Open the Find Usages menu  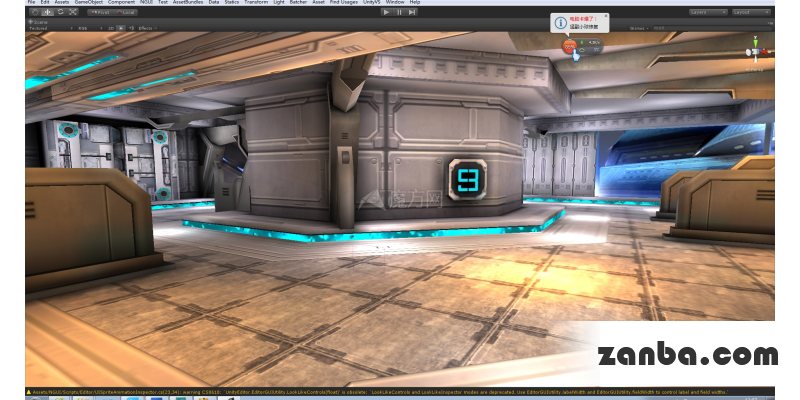344,3
